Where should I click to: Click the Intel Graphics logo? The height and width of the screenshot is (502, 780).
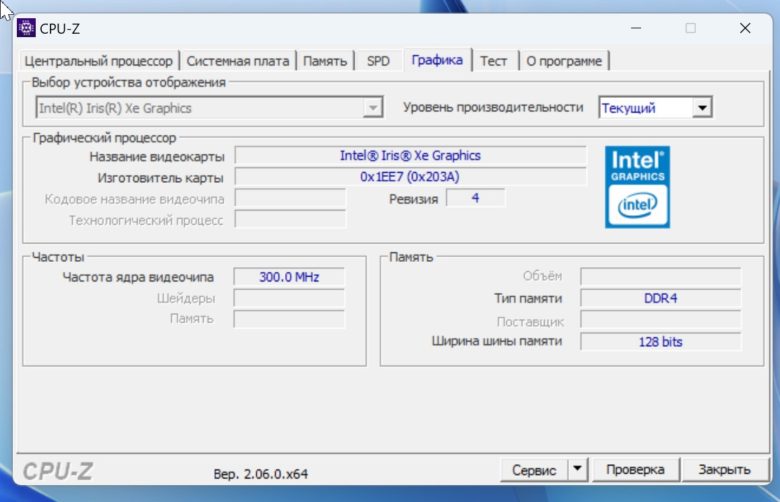click(x=637, y=187)
